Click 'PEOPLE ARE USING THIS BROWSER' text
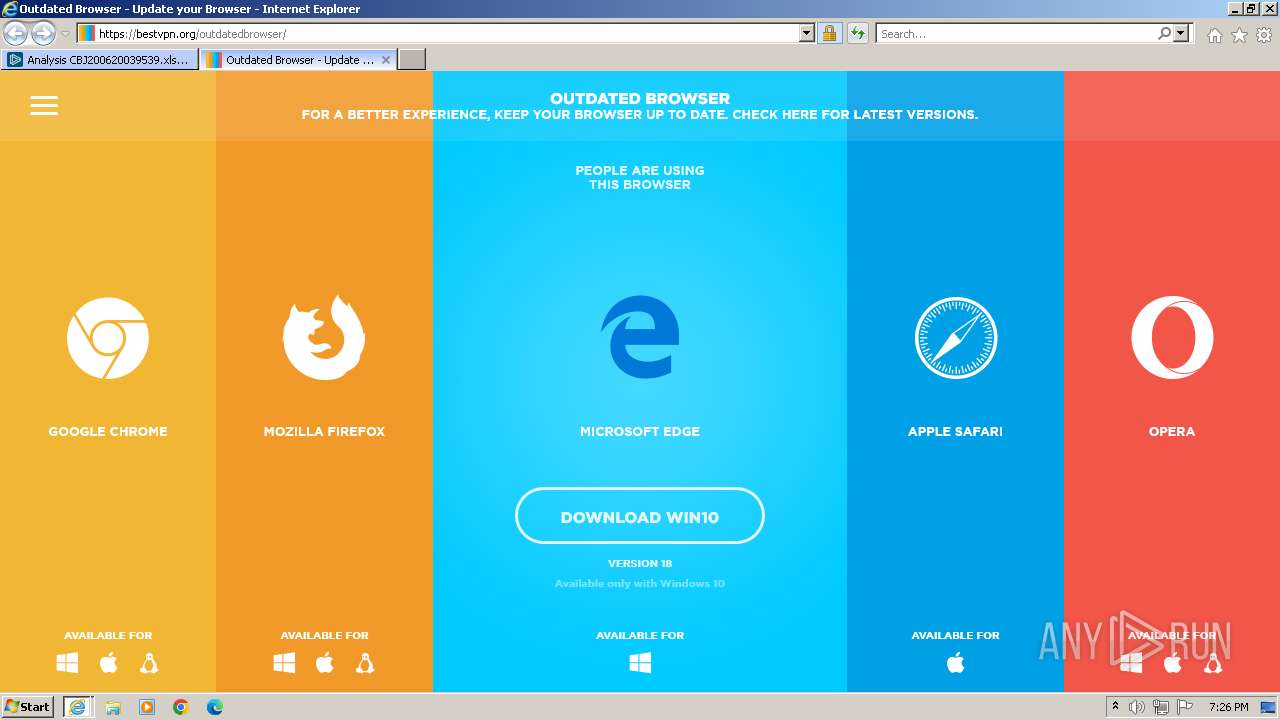 [640, 177]
